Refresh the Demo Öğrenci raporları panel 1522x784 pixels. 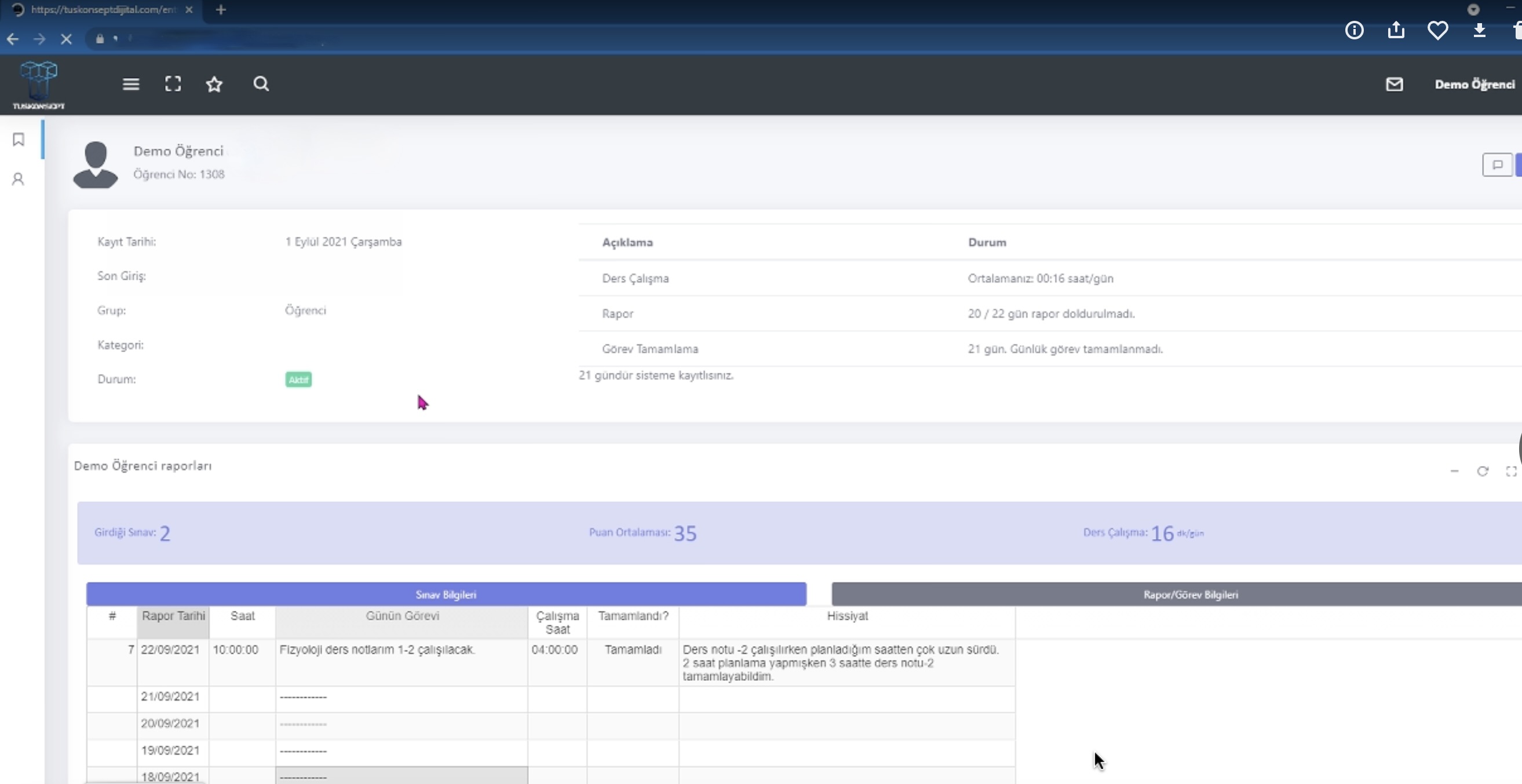pos(1483,471)
